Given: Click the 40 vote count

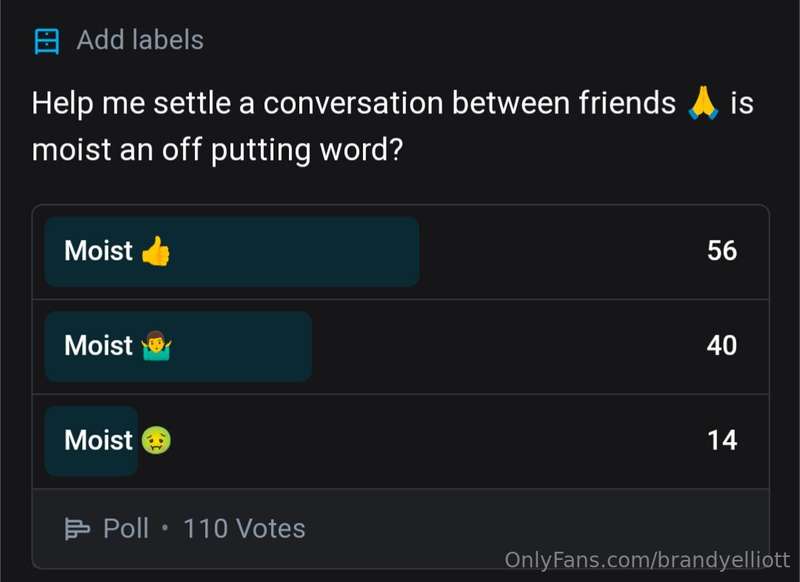Looking at the screenshot, I should (722, 346).
